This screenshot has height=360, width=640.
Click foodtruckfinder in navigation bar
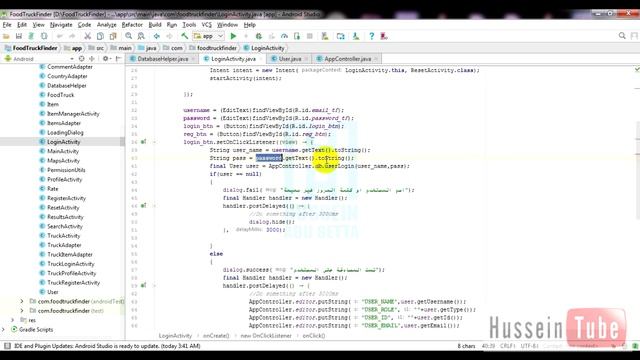coord(217,48)
